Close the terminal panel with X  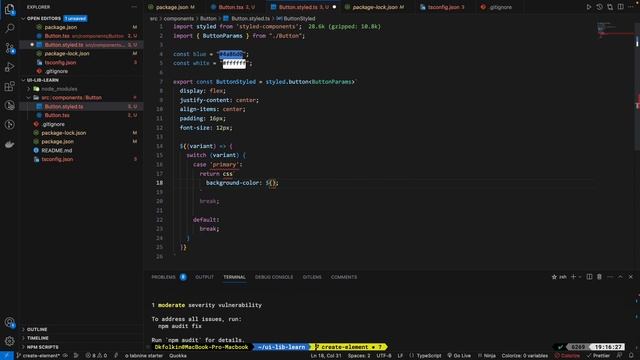click(x=631, y=277)
